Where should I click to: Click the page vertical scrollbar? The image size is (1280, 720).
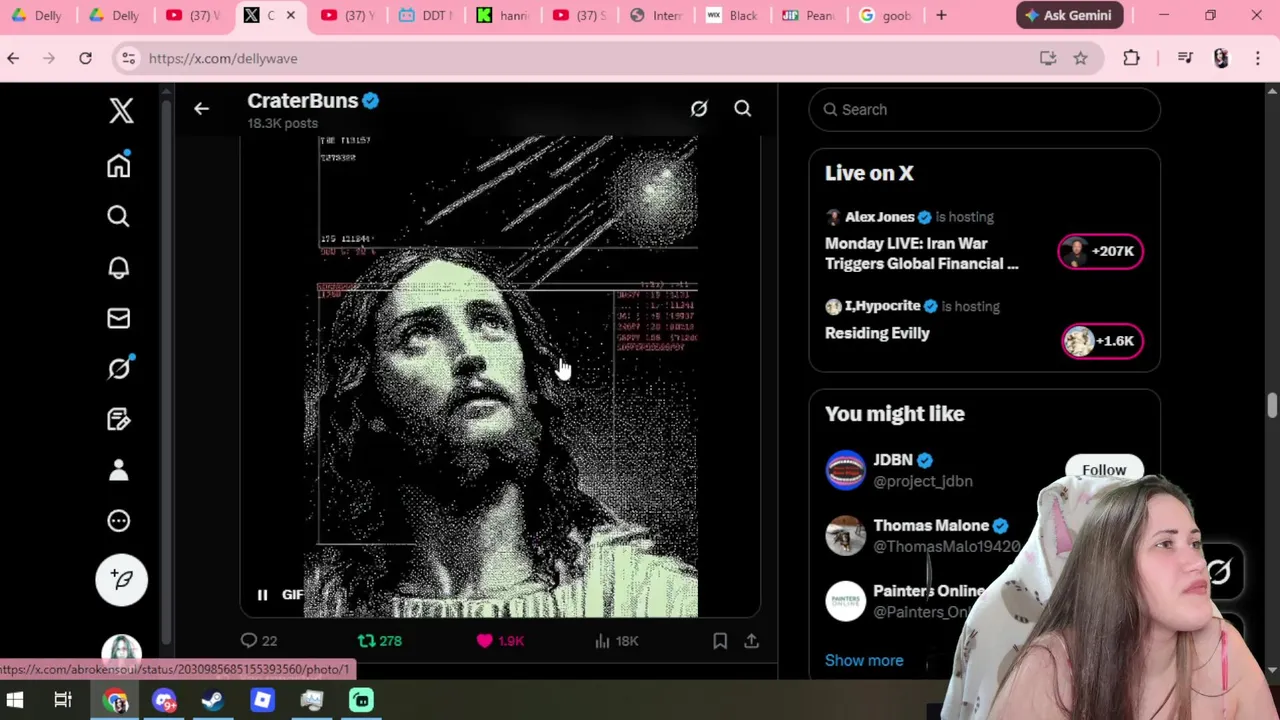coord(1272,405)
